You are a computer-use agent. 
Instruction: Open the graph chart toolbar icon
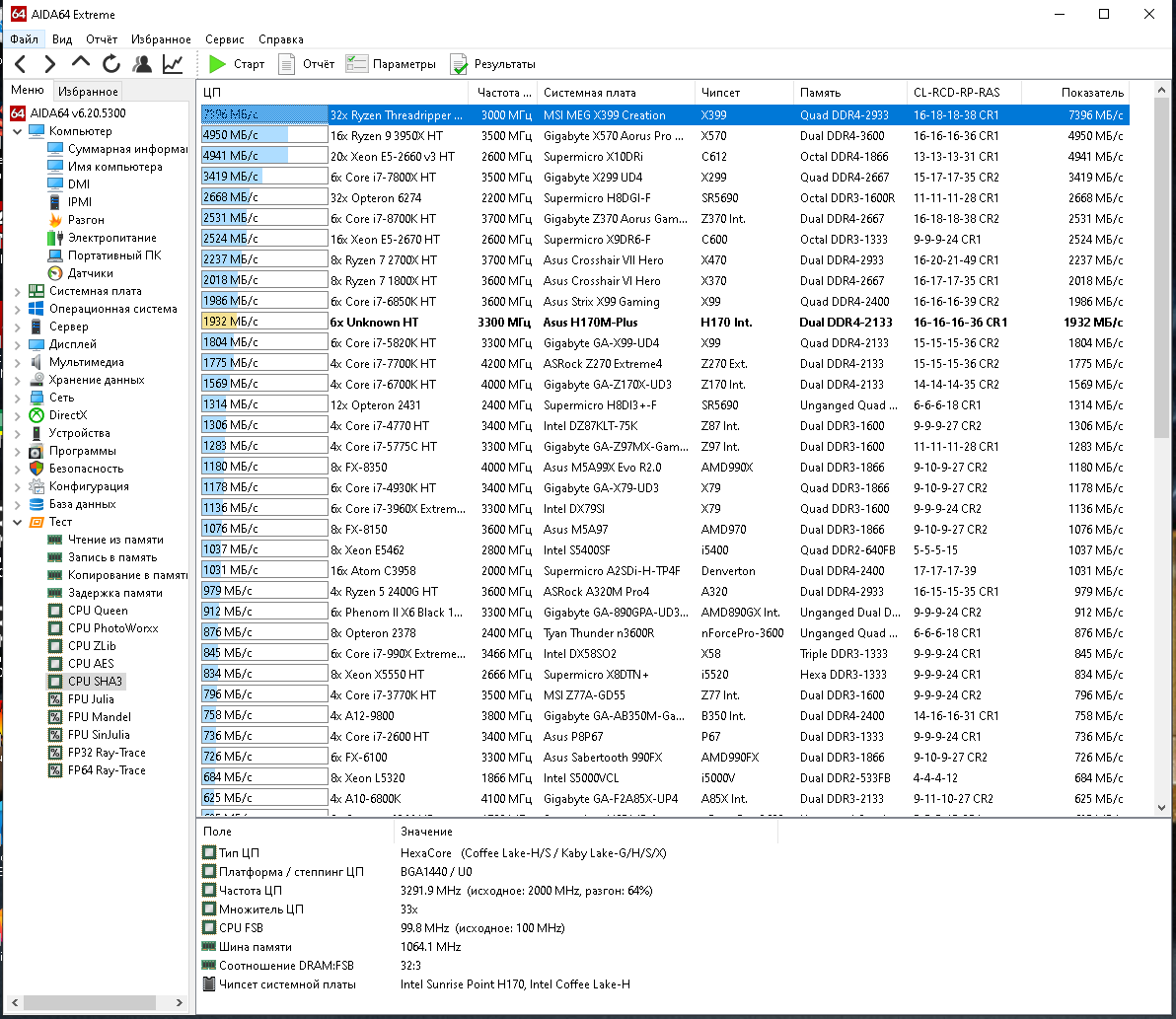[173, 64]
